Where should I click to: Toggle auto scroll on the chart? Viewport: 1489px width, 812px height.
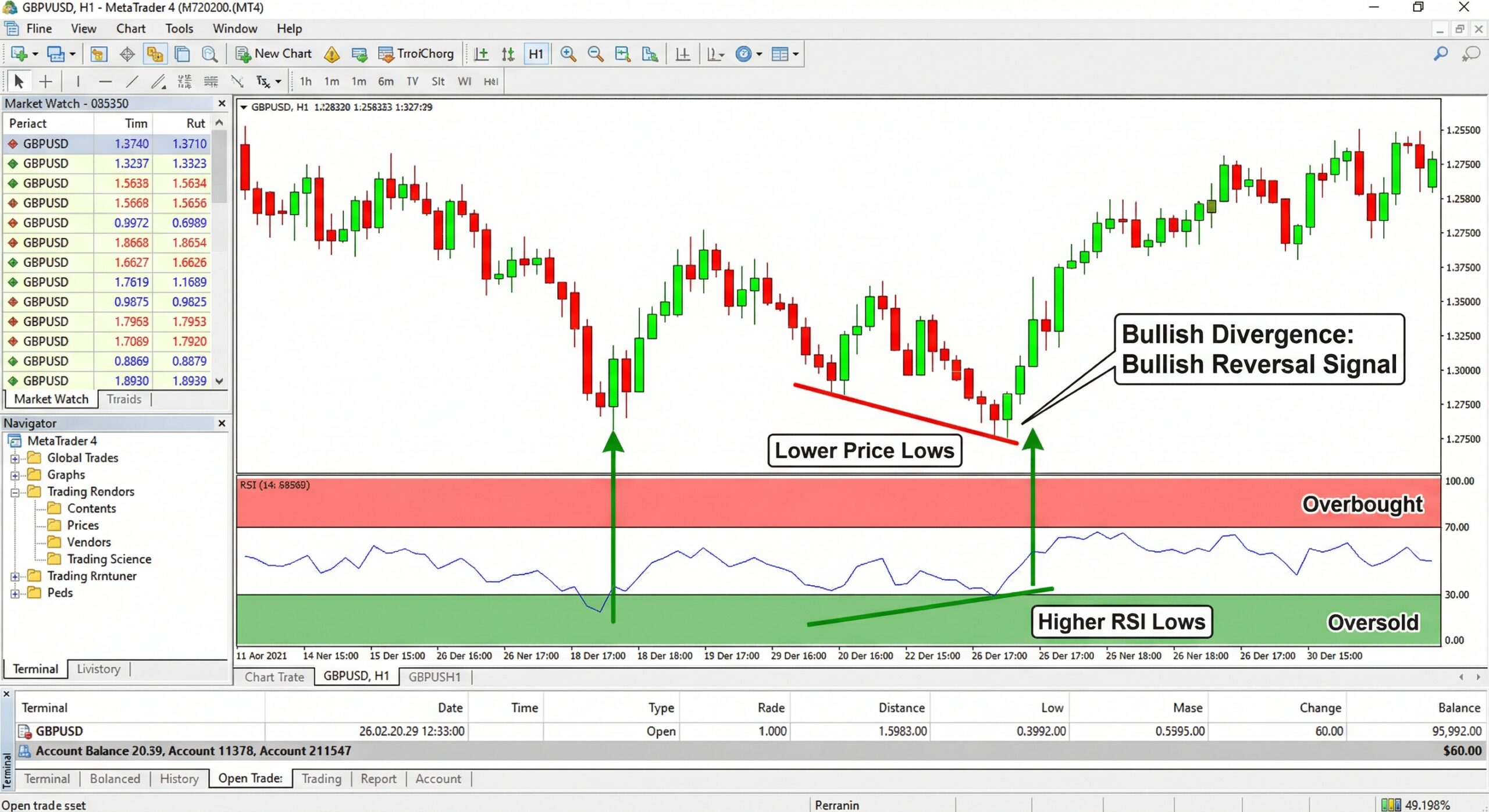point(682,54)
